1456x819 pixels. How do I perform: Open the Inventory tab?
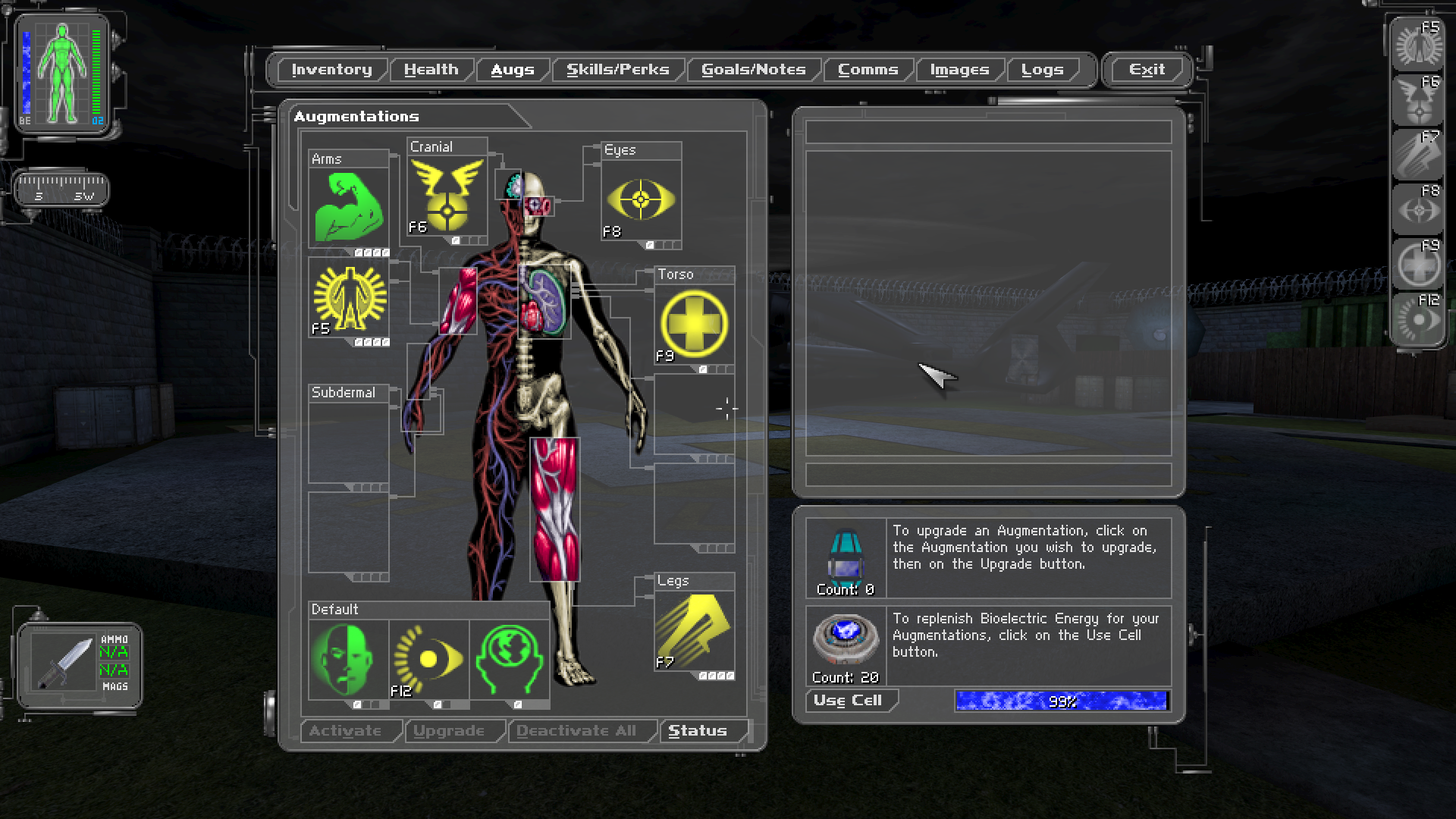point(332,70)
